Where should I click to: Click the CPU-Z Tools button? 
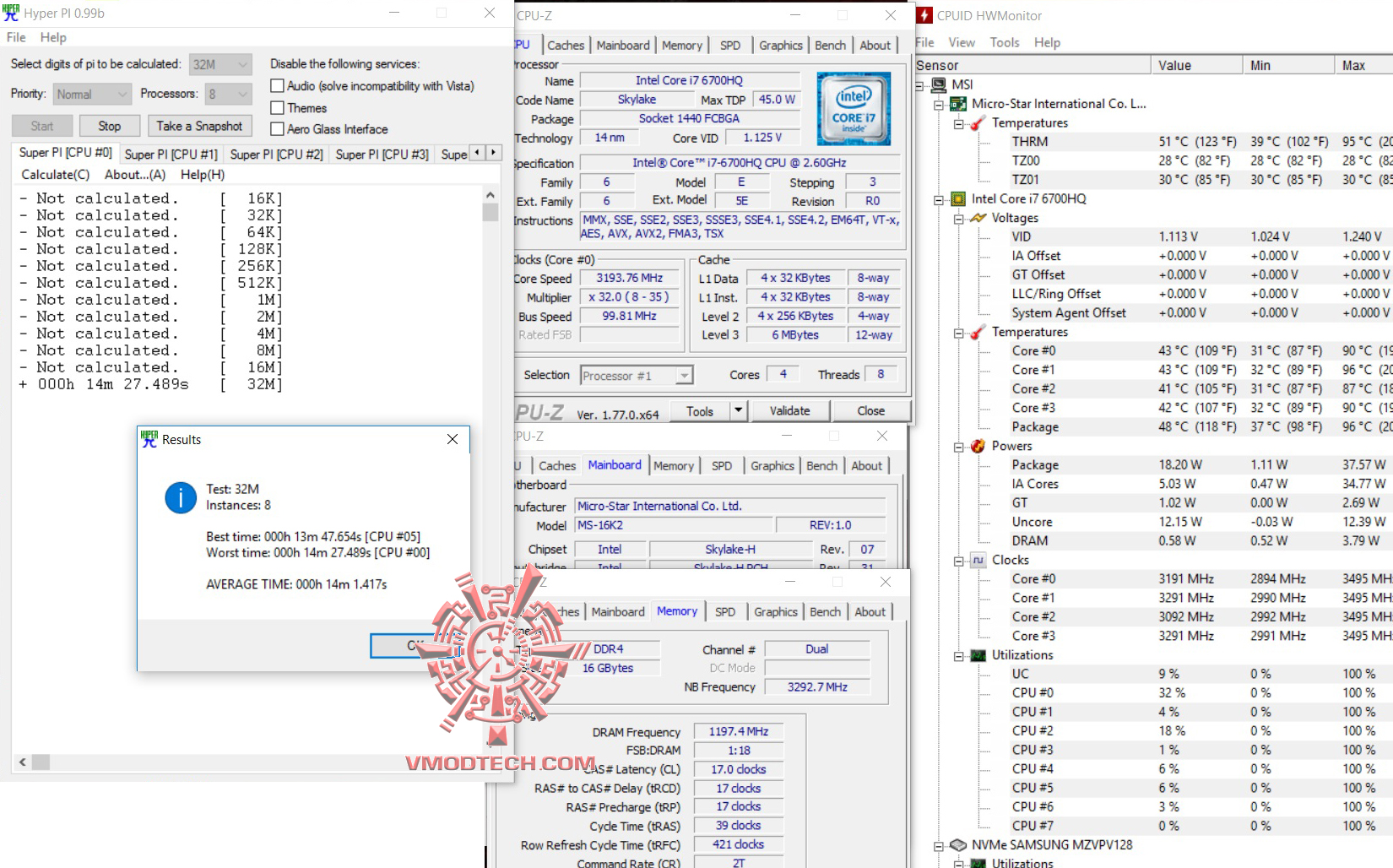pyautogui.click(x=700, y=410)
